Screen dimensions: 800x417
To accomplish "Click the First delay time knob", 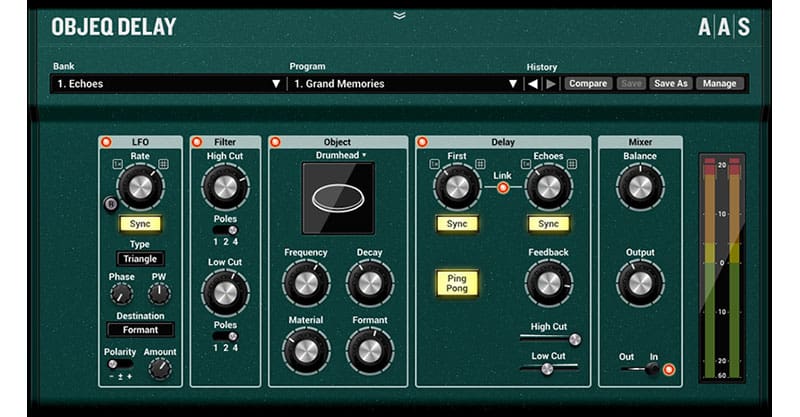I will pyautogui.click(x=457, y=187).
